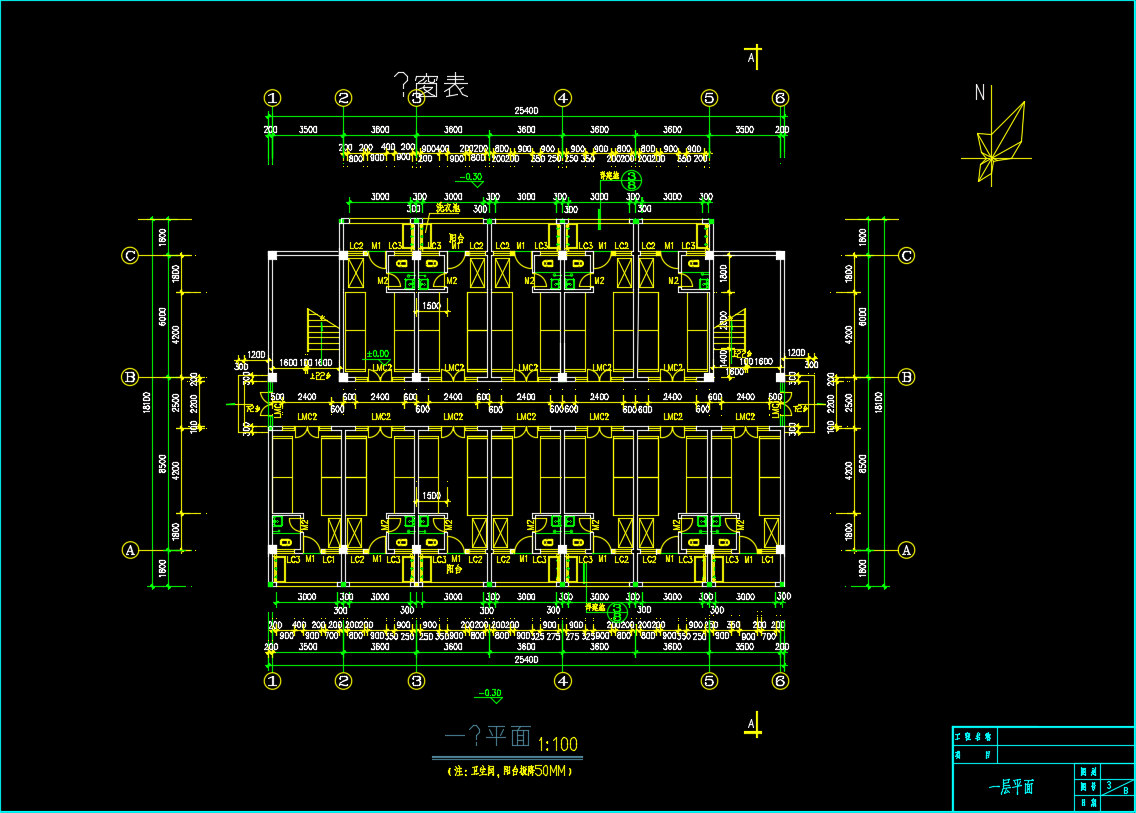This screenshot has width=1136, height=813.
Task: Select the 1:100 scale text
Action: point(558,745)
